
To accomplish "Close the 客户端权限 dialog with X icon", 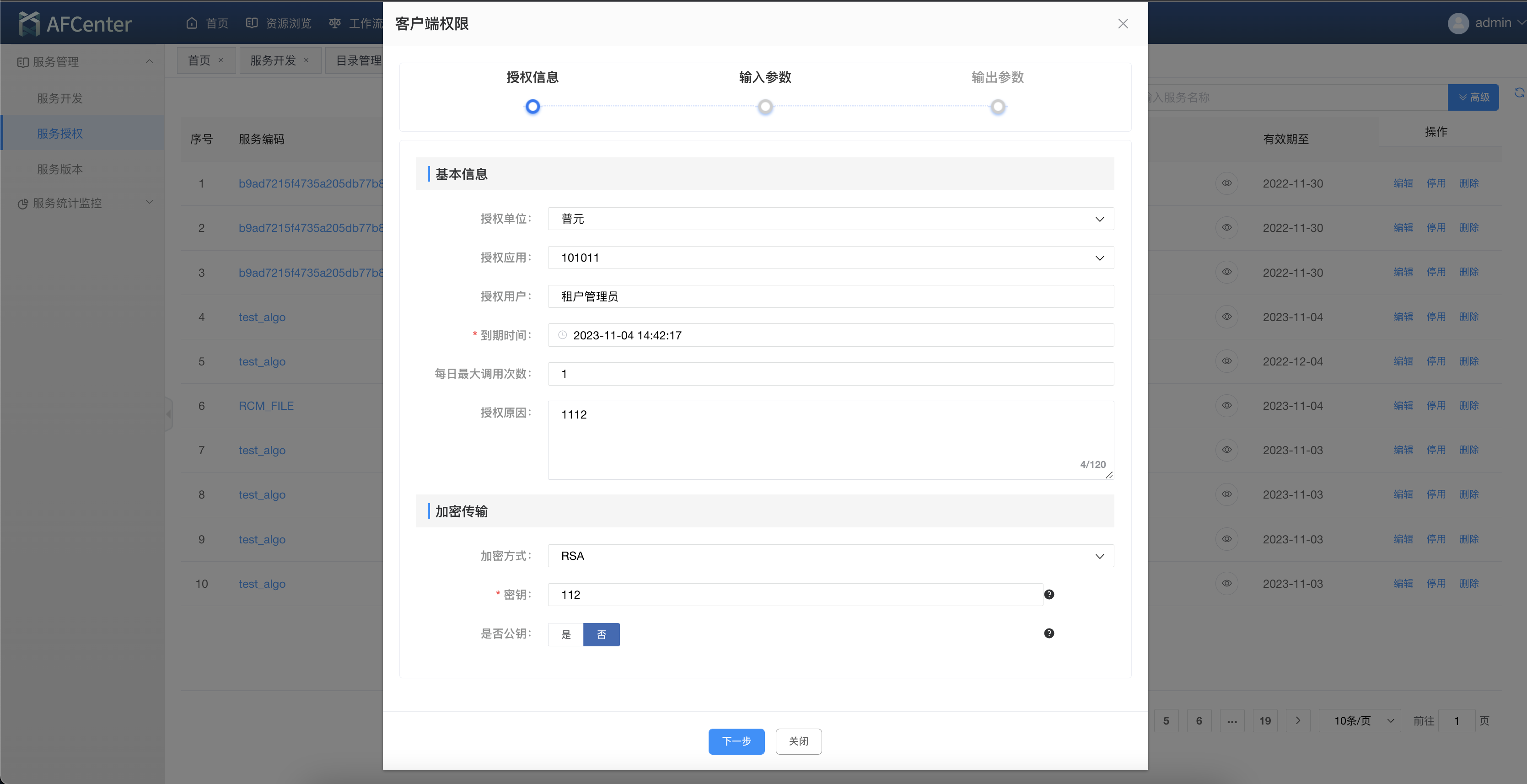I will [x=1123, y=24].
